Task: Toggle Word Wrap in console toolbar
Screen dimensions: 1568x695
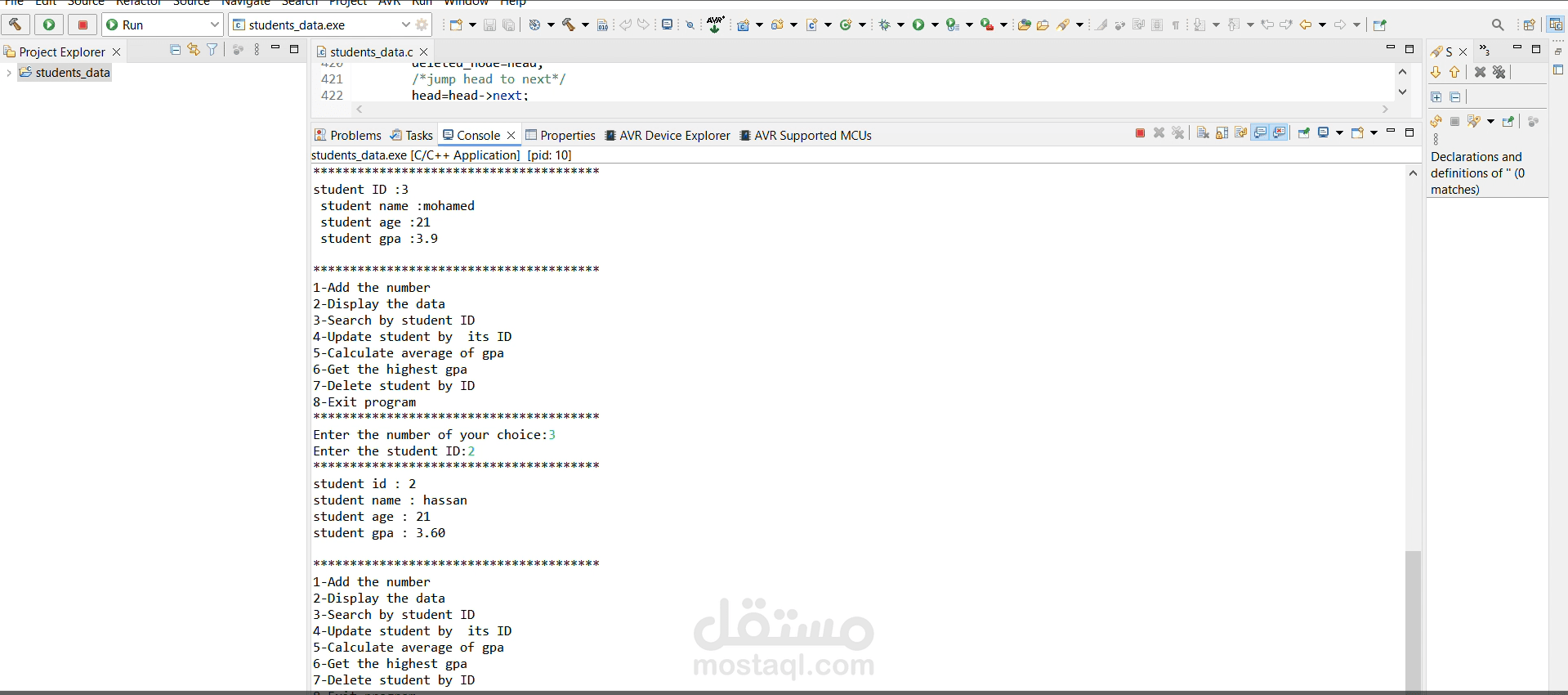Action: pyautogui.click(x=1240, y=132)
